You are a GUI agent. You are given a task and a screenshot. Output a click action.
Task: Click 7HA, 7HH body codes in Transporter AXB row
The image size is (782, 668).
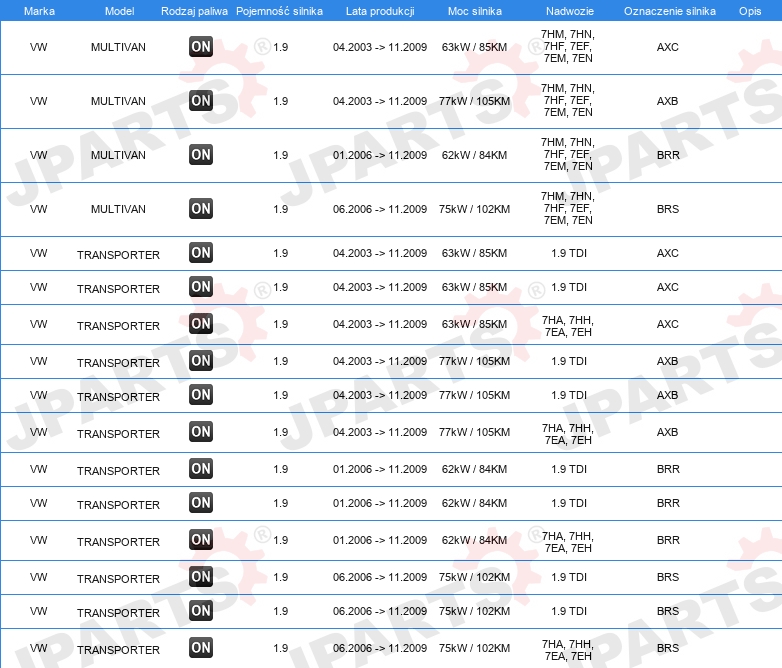click(568, 434)
